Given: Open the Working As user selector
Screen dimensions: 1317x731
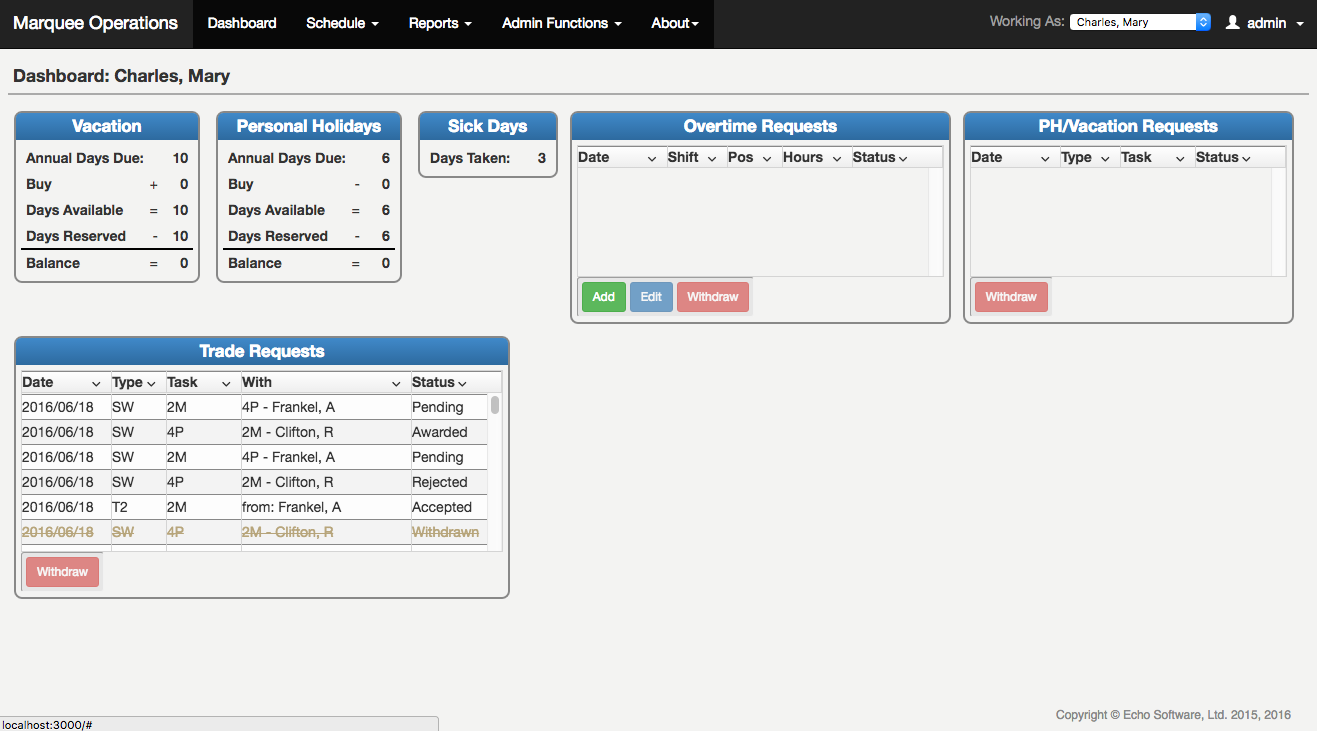Looking at the screenshot, I should (1140, 22).
